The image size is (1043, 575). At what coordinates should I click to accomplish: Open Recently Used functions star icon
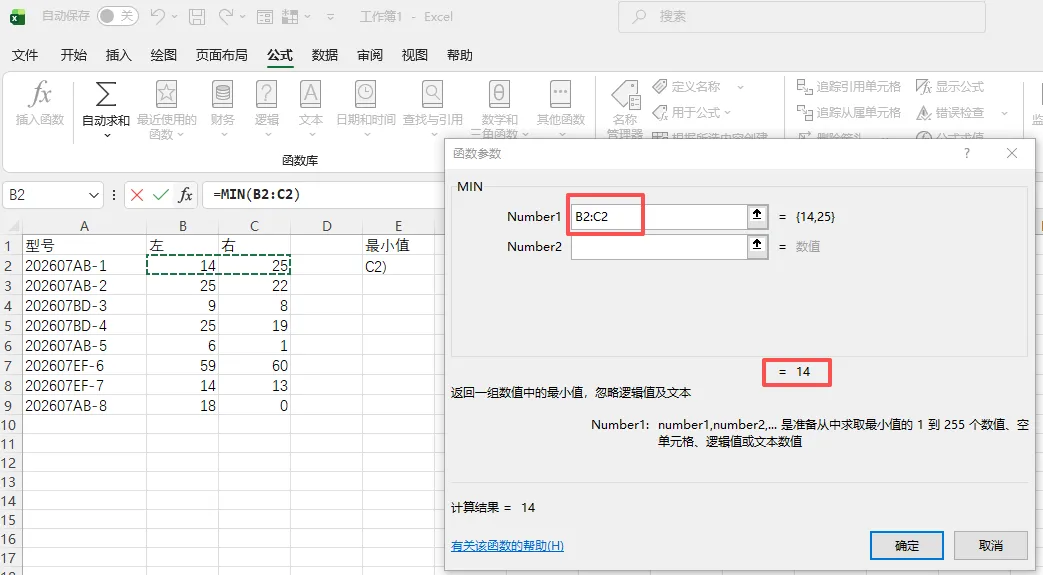point(166,94)
